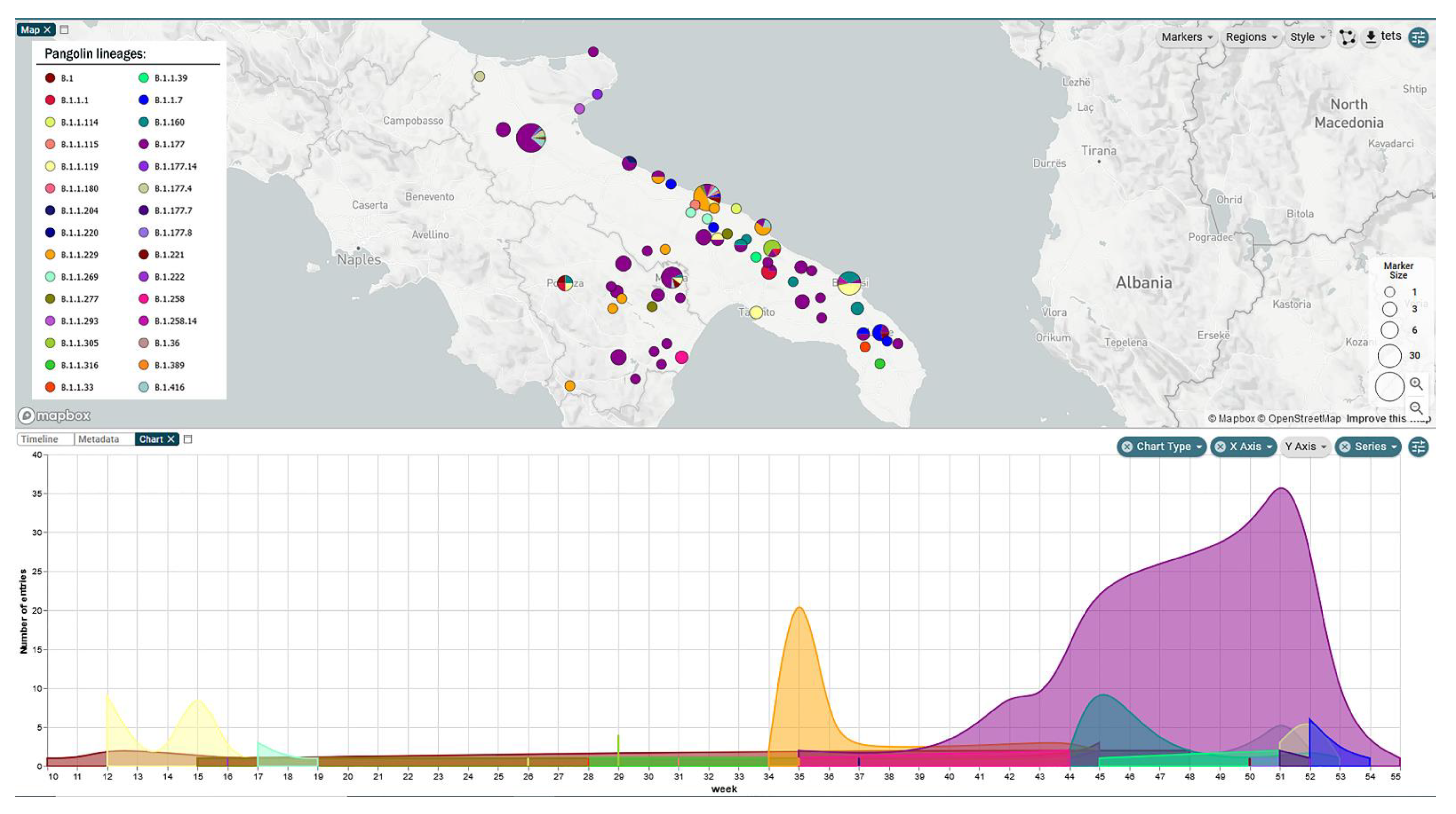Click the B.1.1.305 legend entry
Screen dimensions: 1456x814
point(72,343)
